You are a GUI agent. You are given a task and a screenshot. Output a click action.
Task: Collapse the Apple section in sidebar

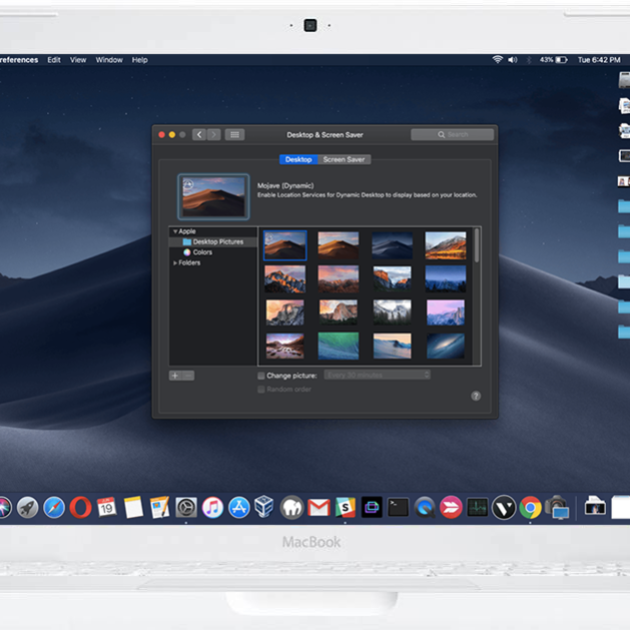point(175,232)
